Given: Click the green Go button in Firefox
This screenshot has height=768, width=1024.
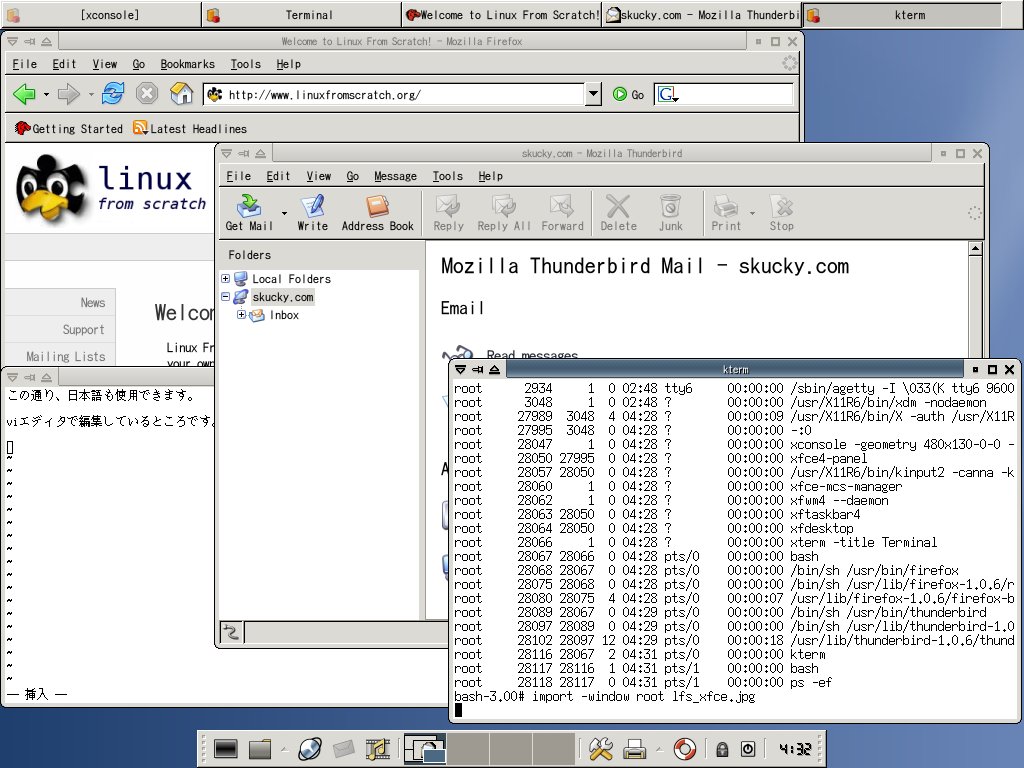Looking at the screenshot, I should click(628, 95).
